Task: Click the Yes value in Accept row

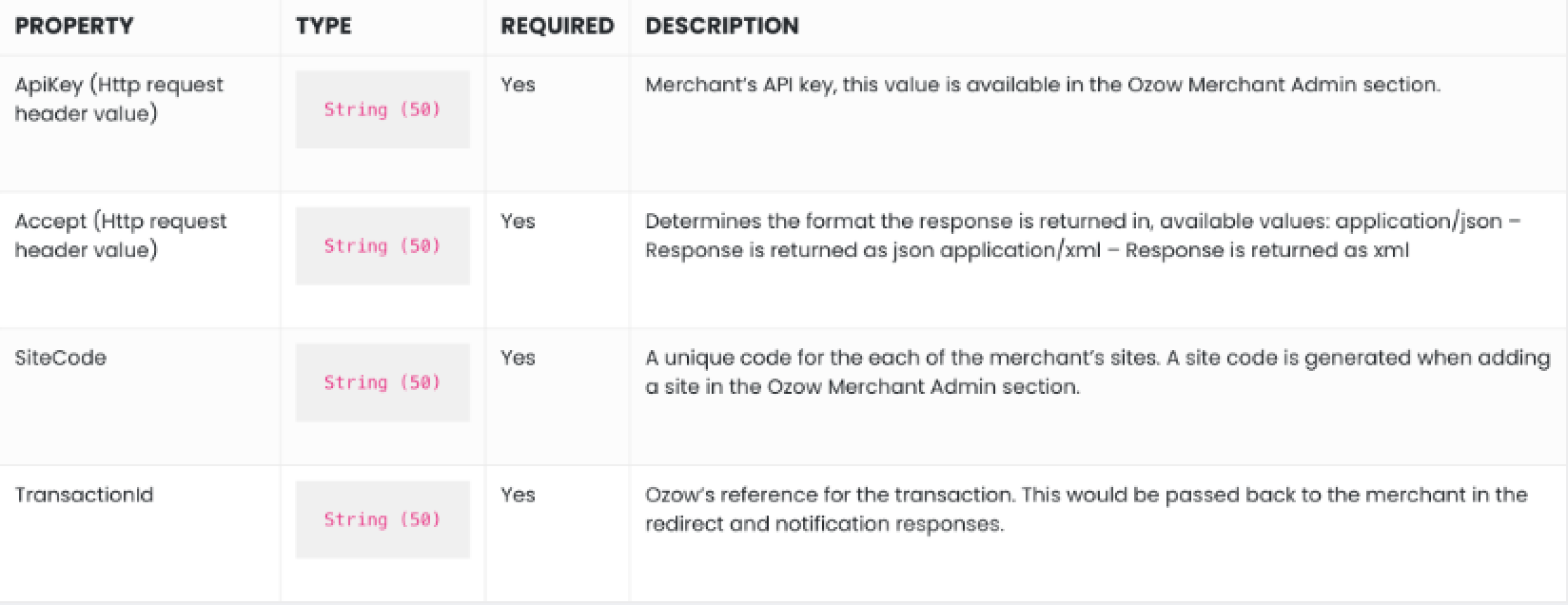Action: 519,222
